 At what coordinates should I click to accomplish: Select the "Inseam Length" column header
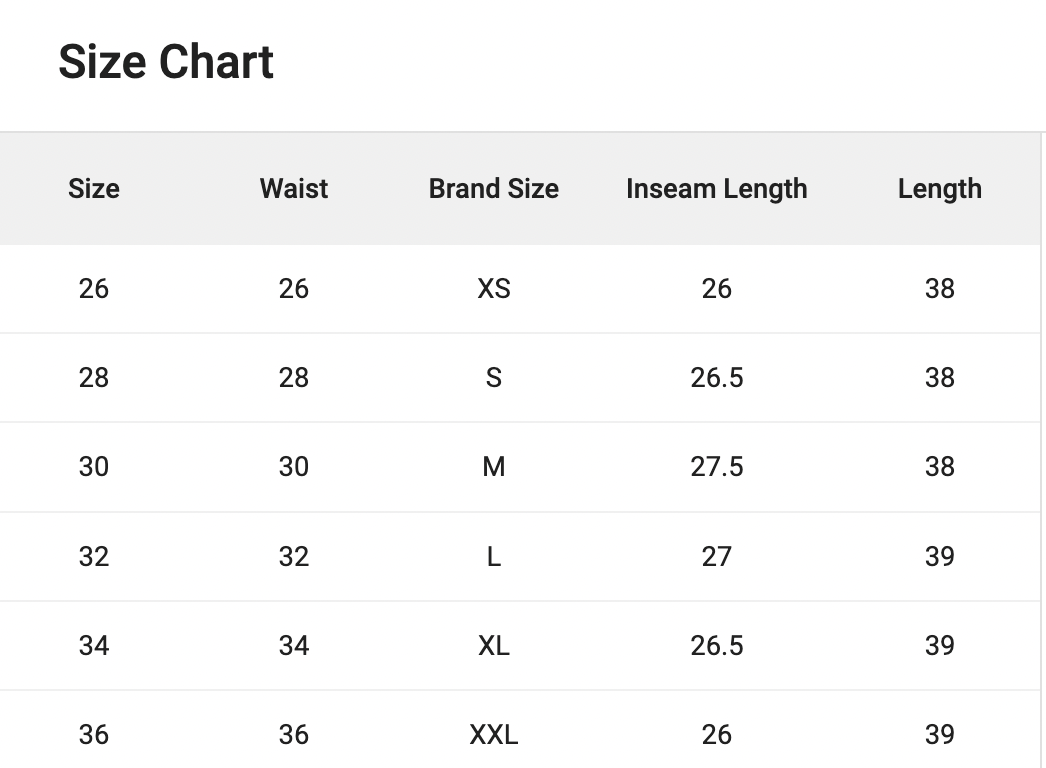pos(716,189)
